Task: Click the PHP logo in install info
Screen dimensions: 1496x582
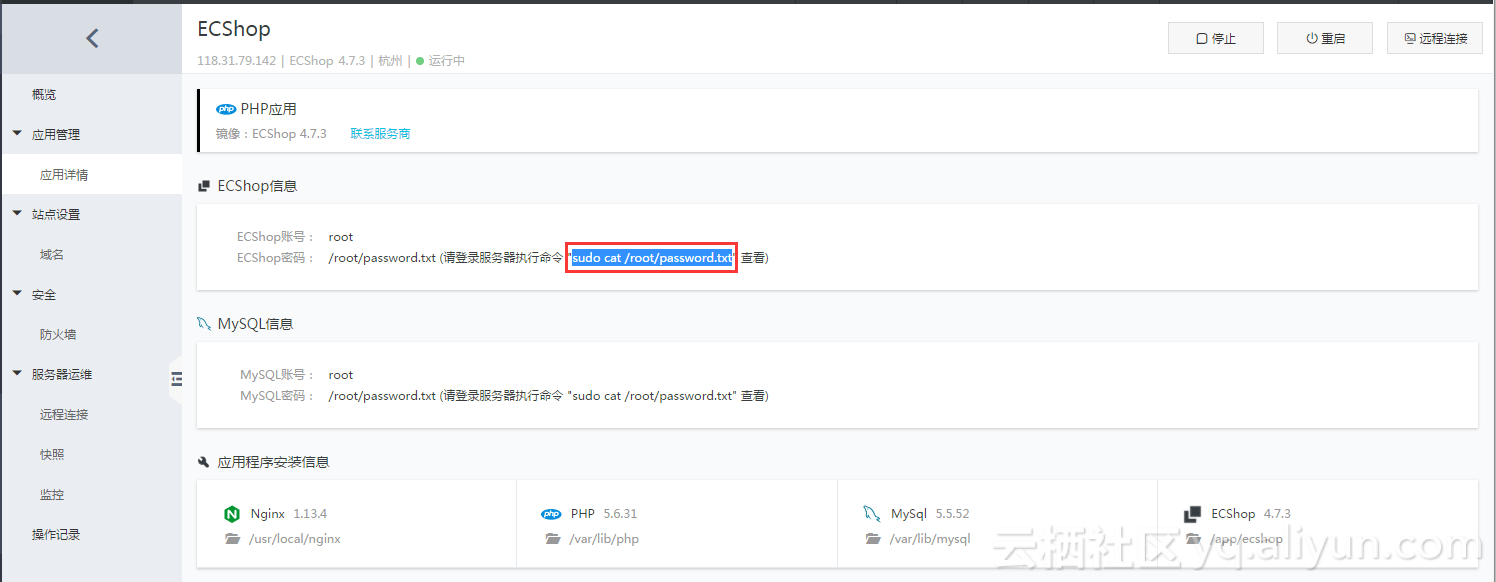Action: tap(551, 514)
